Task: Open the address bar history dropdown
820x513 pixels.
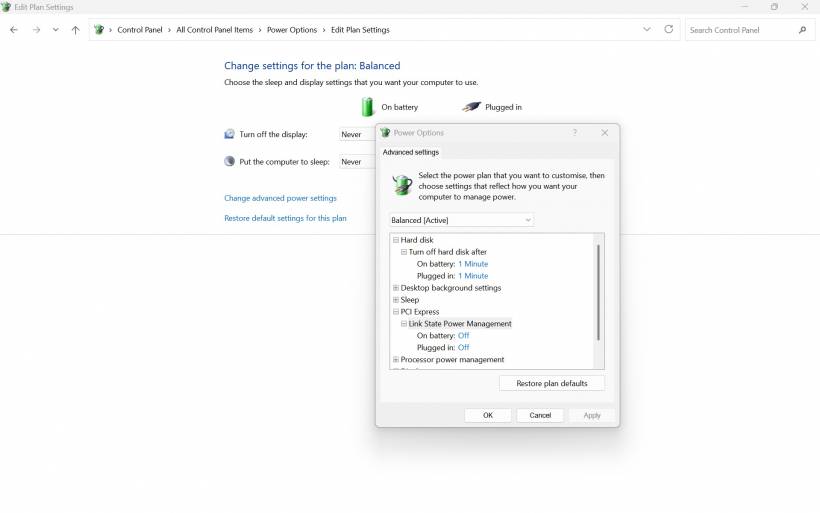Action: 647,30
